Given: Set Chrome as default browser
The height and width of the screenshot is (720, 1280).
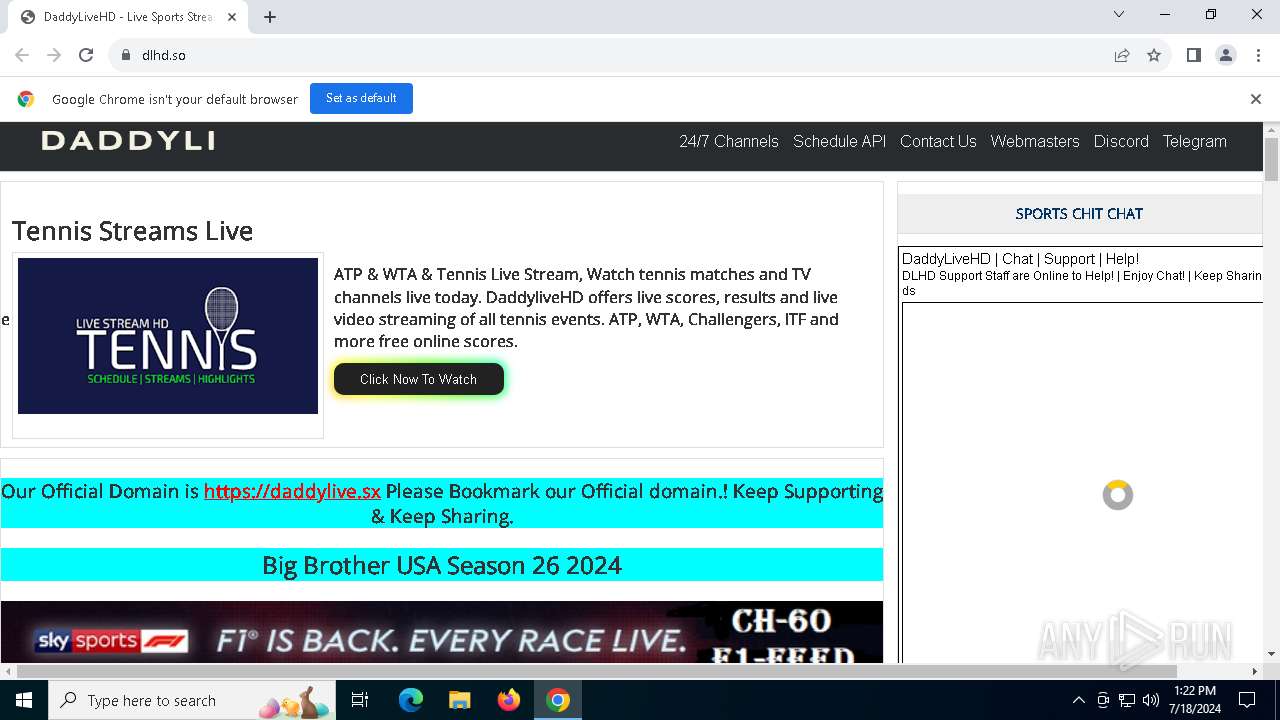Looking at the screenshot, I should [x=361, y=98].
